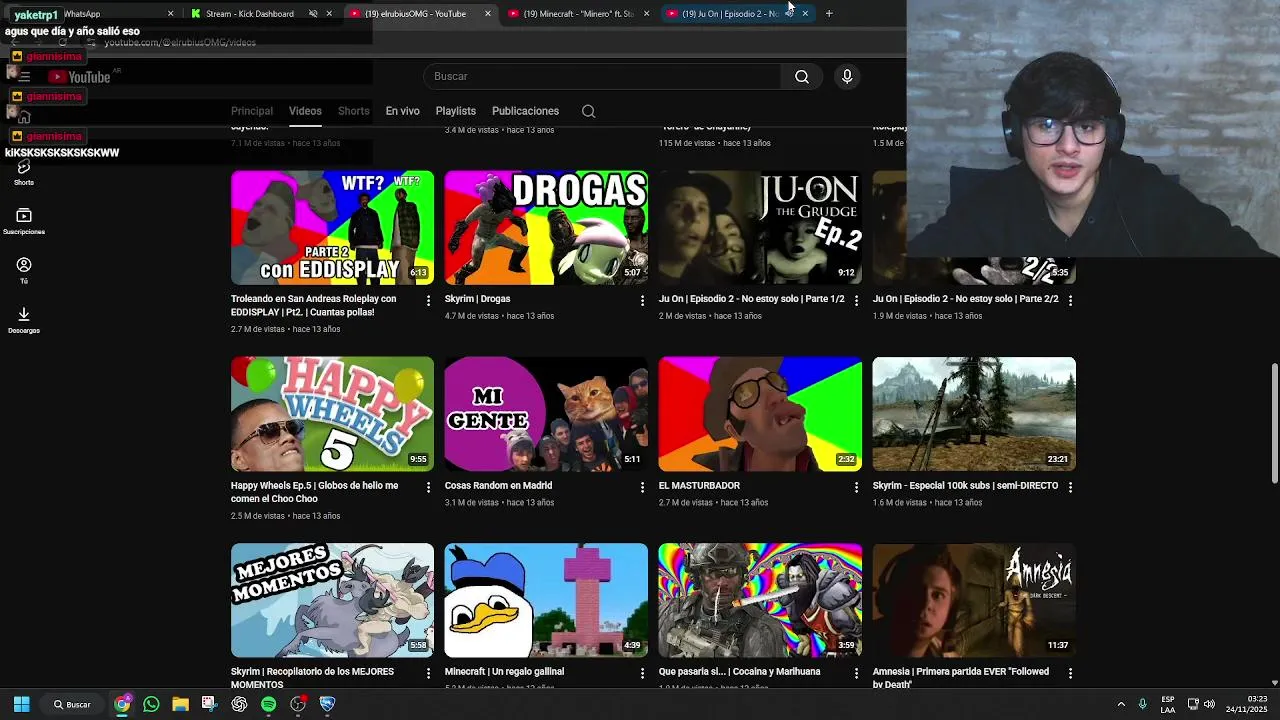Open Cosas Random en Madrid title link
Viewport: 1280px width, 720px height.
point(498,486)
